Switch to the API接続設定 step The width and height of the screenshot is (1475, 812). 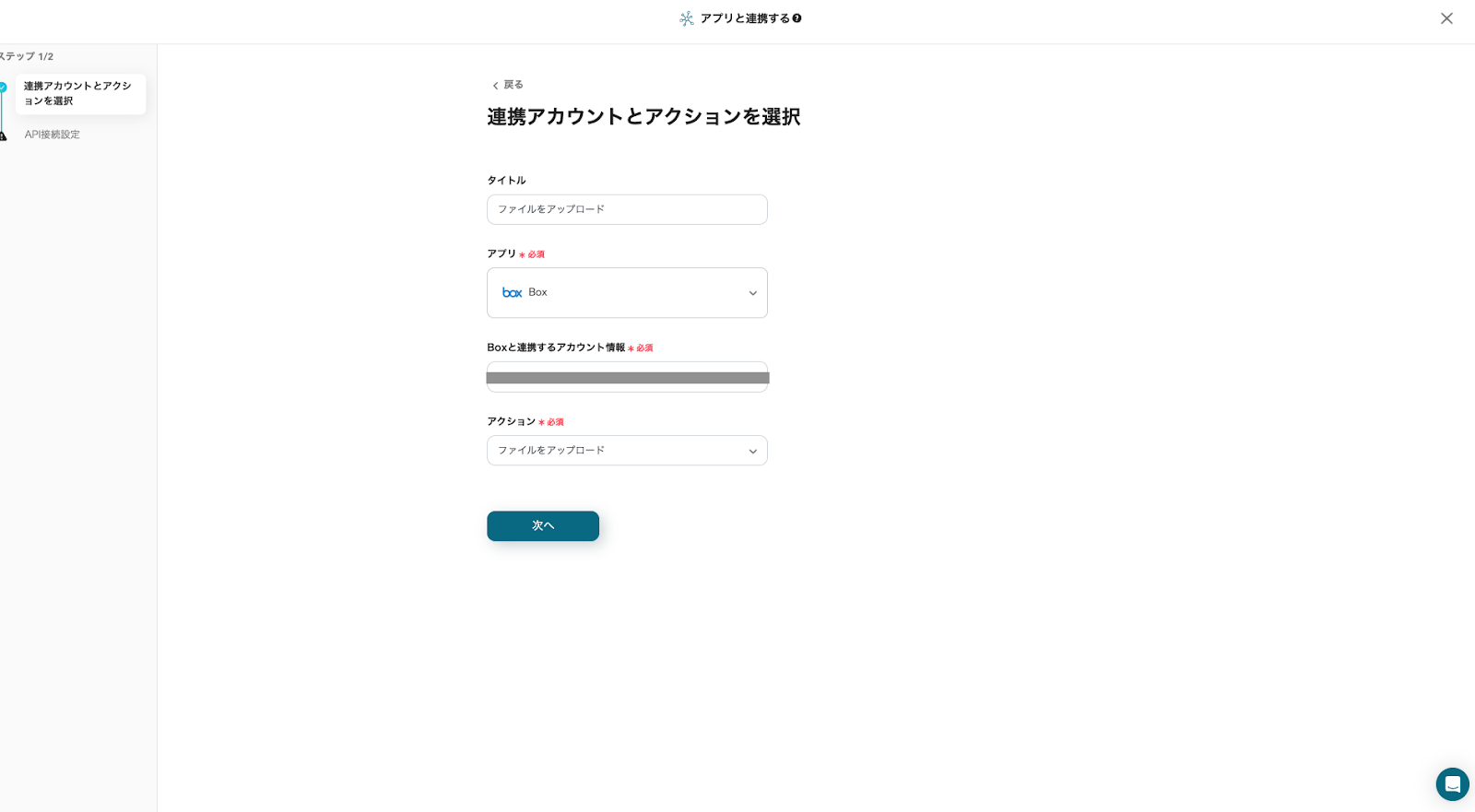[53, 135]
